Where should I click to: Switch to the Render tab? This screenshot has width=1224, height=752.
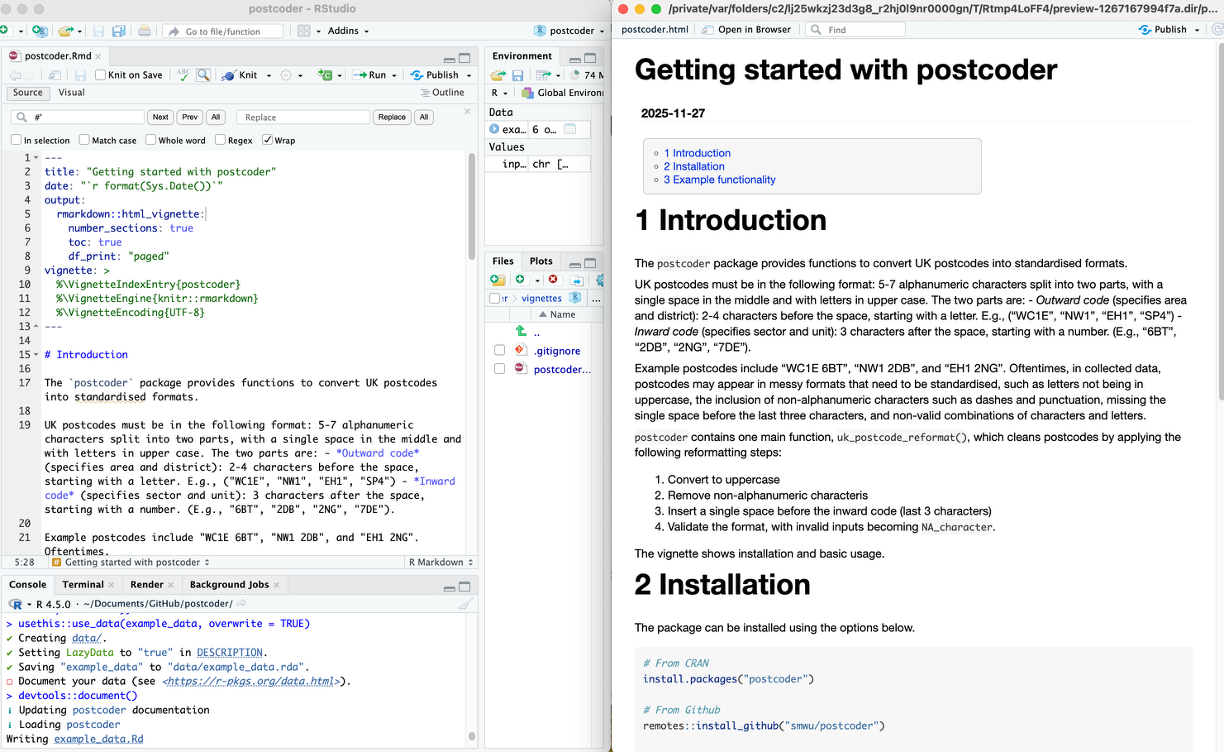(x=147, y=584)
